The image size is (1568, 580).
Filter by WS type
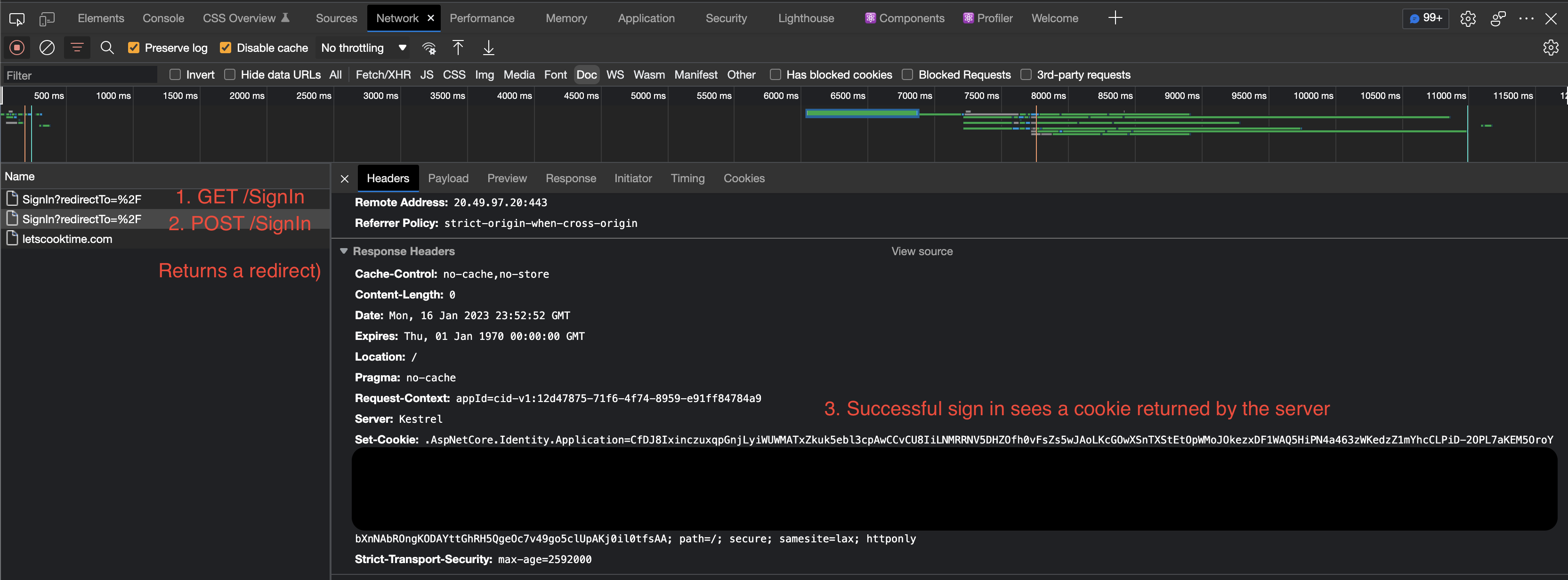tap(615, 75)
